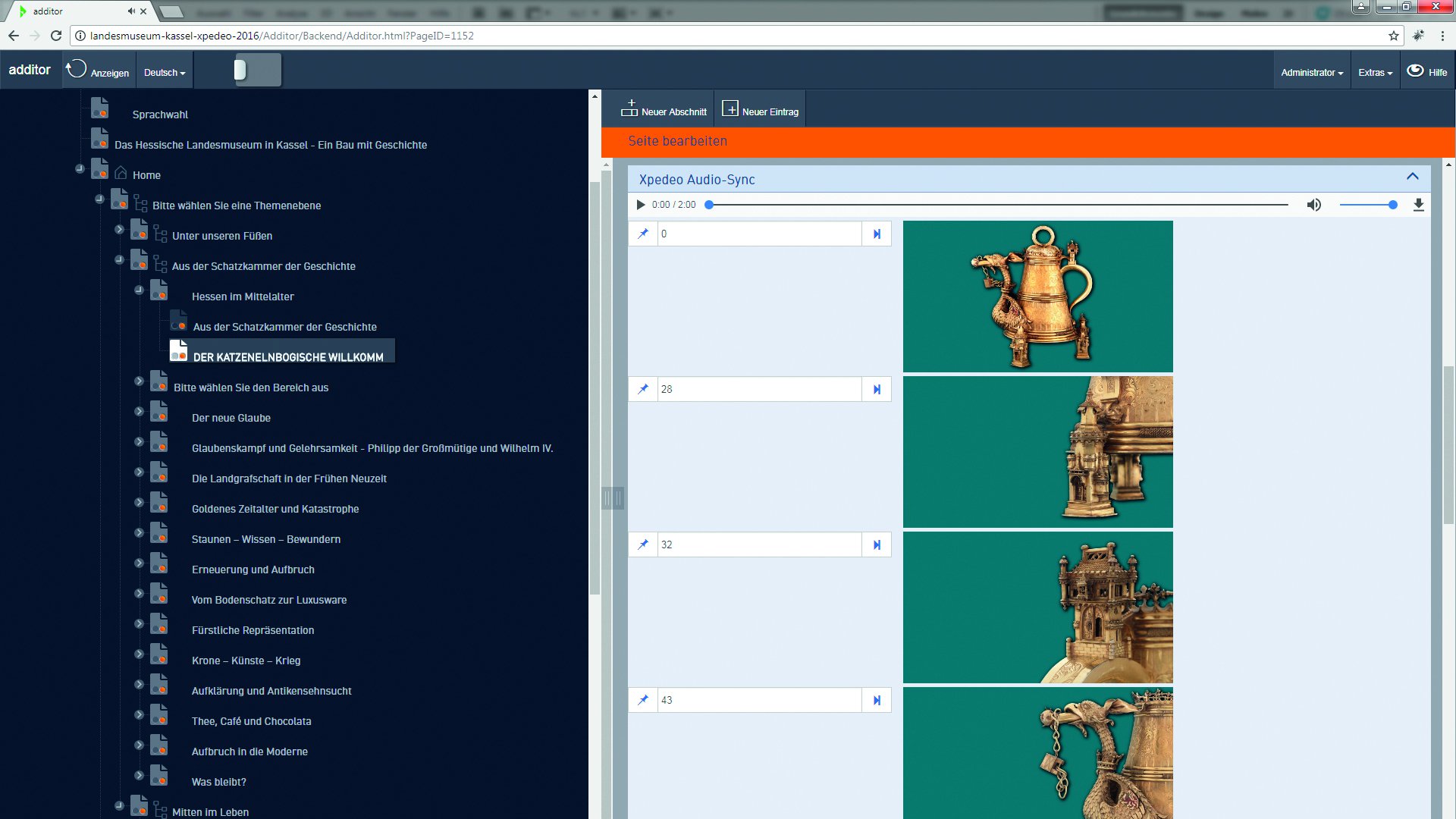Open Aufbruch in die Moderne
The height and width of the screenshot is (819, 1456).
click(x=249, y=752)
